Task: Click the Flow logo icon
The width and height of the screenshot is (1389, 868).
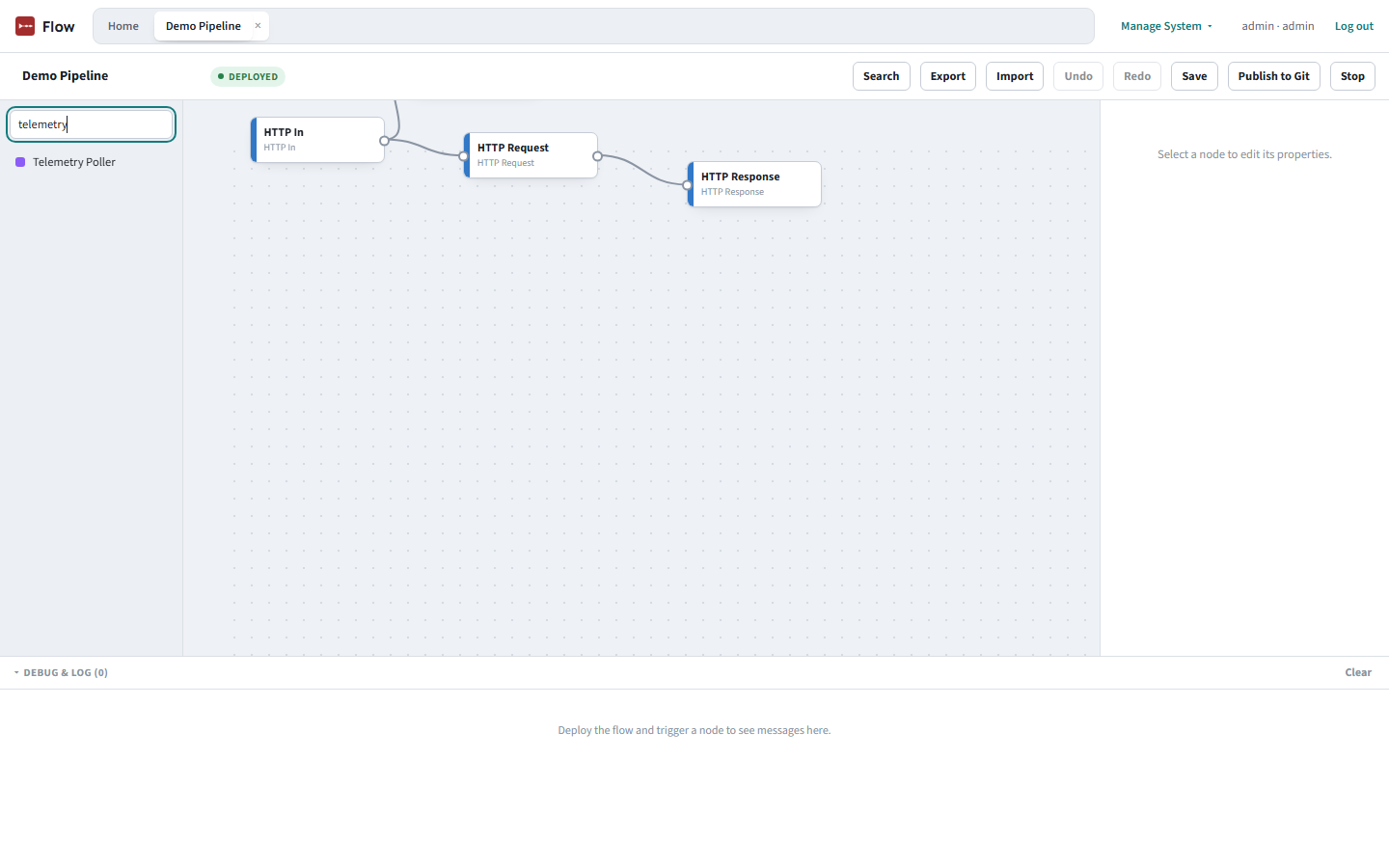Action: point(25,26)
